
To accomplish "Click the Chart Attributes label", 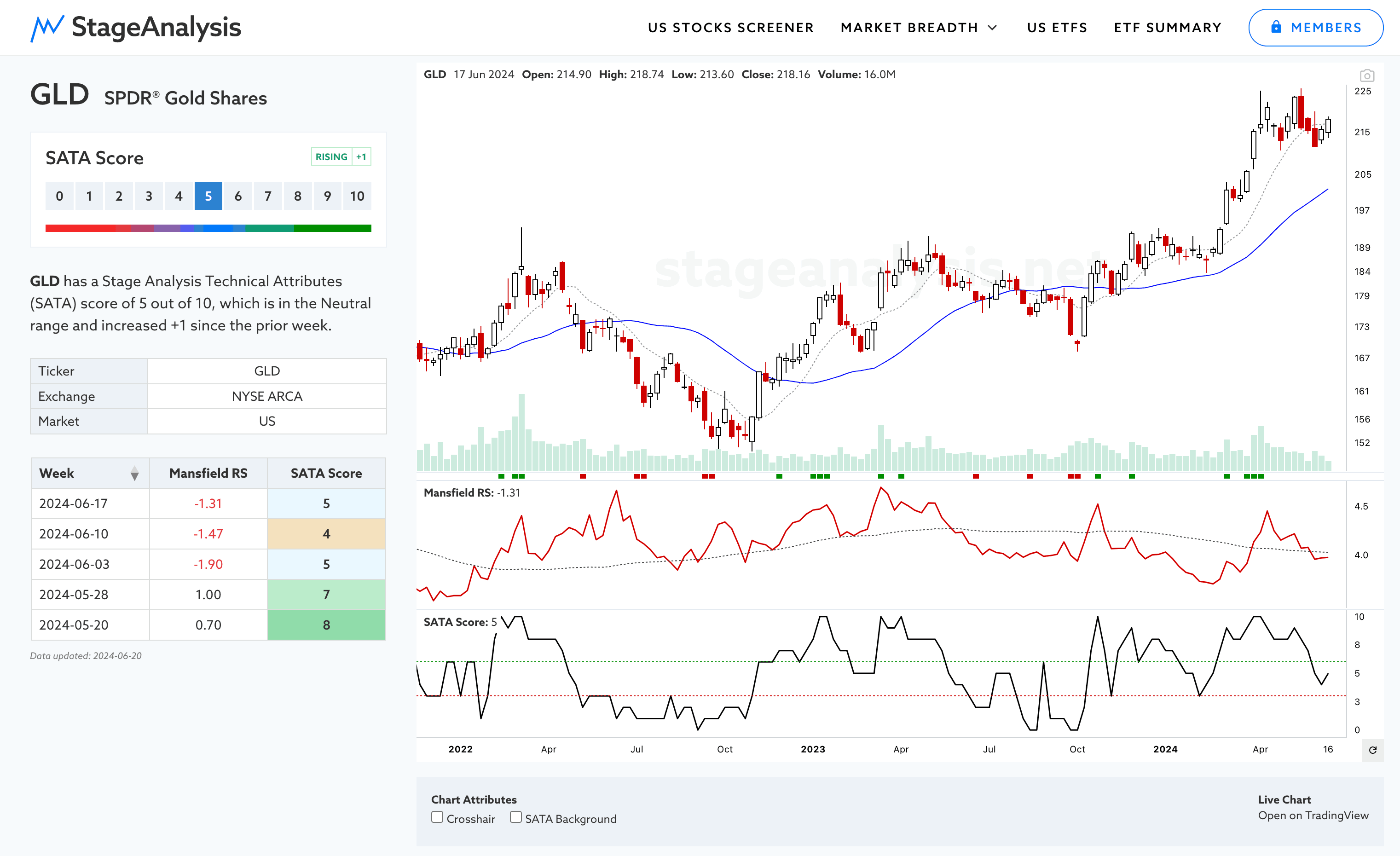I will [x=474, y=799].
